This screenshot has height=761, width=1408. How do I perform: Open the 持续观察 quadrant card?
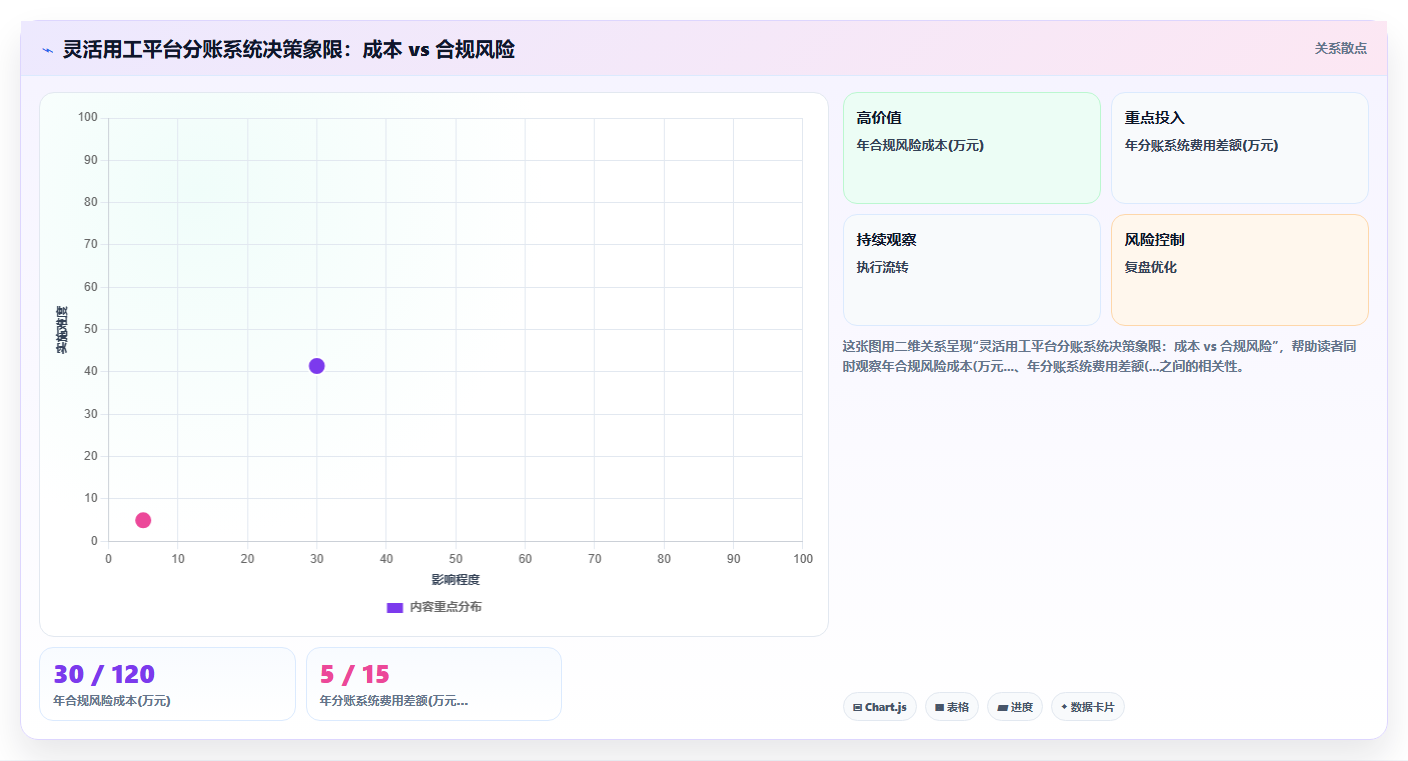972,270
